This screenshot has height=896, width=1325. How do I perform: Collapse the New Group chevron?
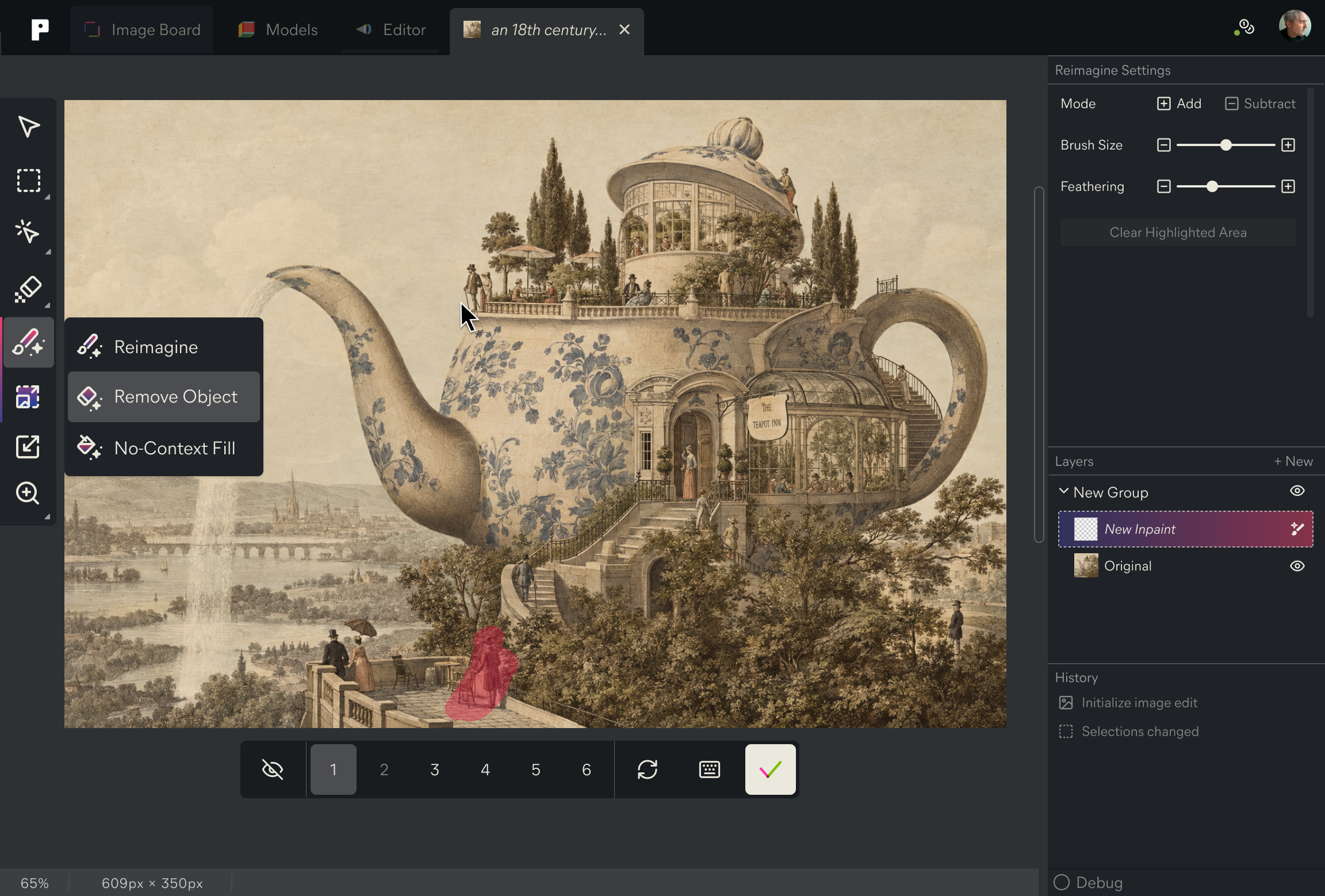click(x=1064, y=491)
